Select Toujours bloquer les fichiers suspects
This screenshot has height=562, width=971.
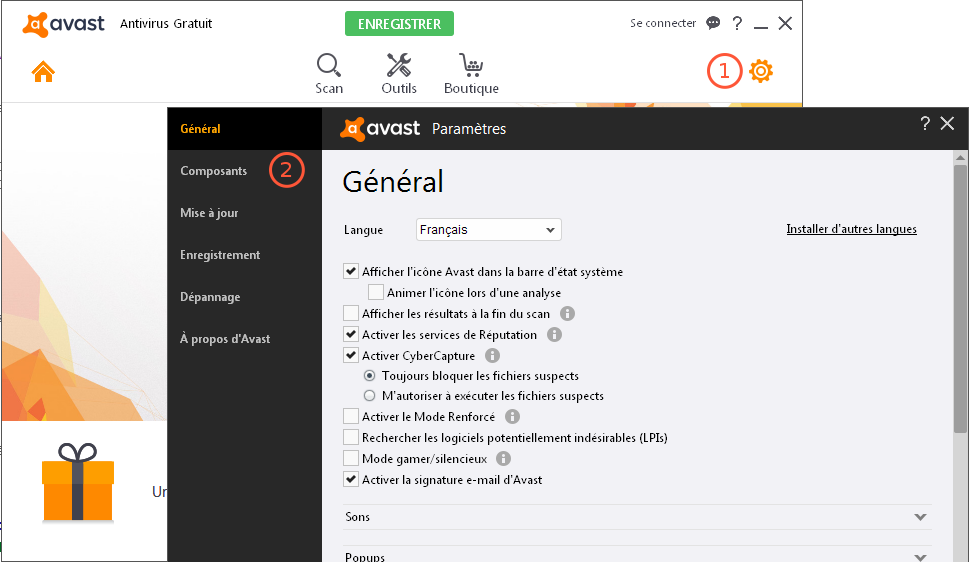coord(370,376)
